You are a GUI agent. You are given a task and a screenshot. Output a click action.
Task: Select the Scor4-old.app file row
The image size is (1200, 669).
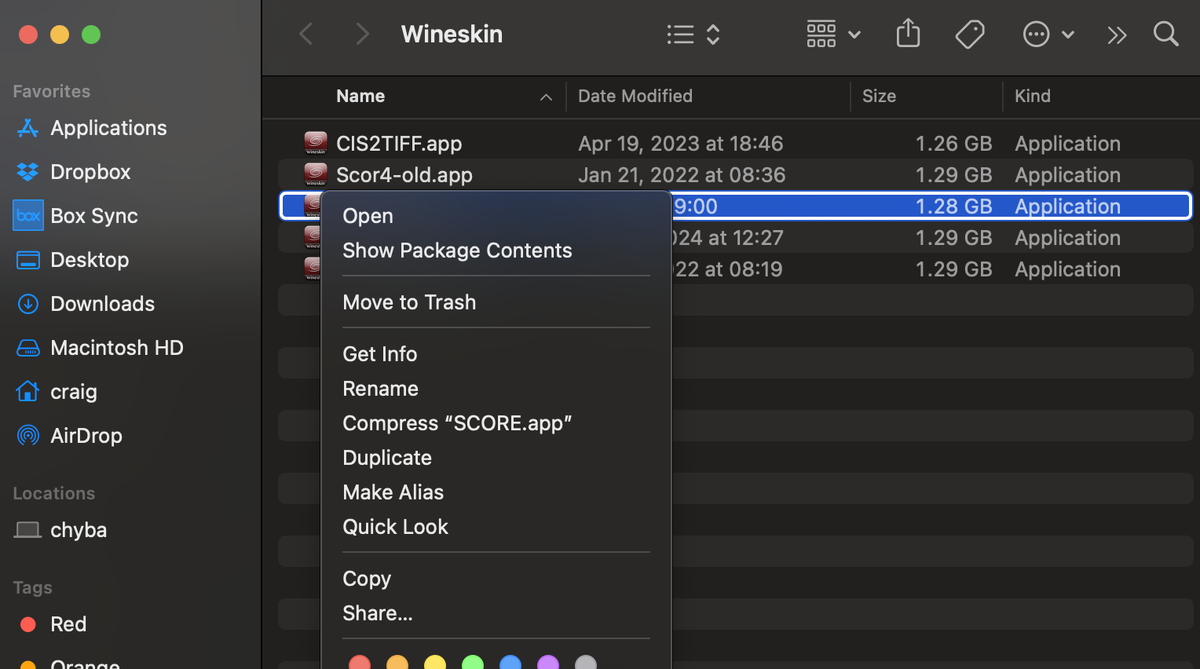tap(404, 175)
